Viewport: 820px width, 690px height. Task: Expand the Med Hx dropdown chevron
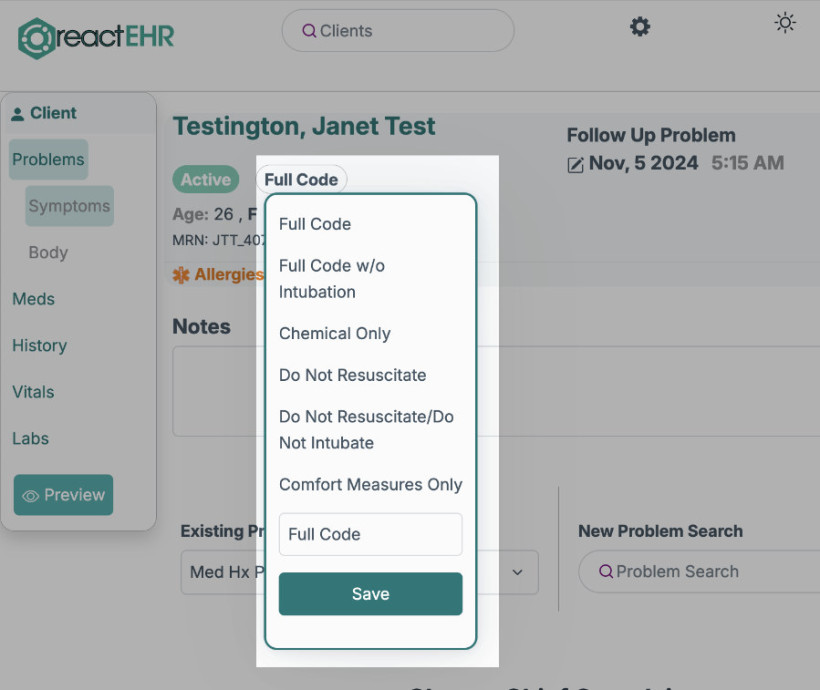point(517,572)
